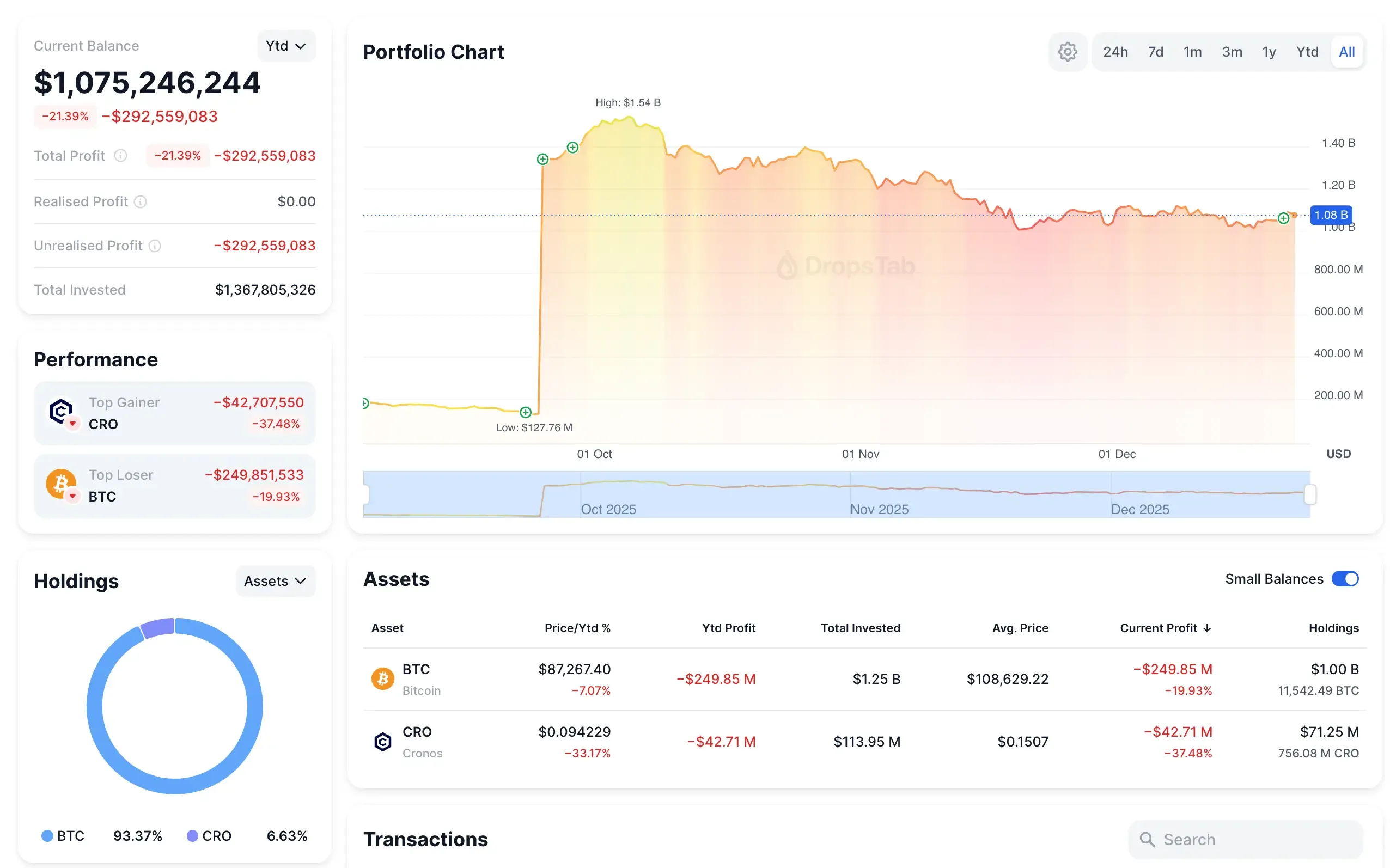Select the 3m chart range tab
Viewport: 1390px width, 868px height.
[x=1232, y=52]
